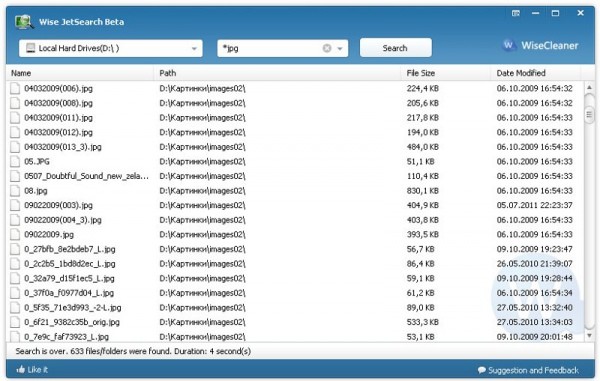Click file icon of 09022009.jpg
Screen dimensions: 600x381
[15, 234]
